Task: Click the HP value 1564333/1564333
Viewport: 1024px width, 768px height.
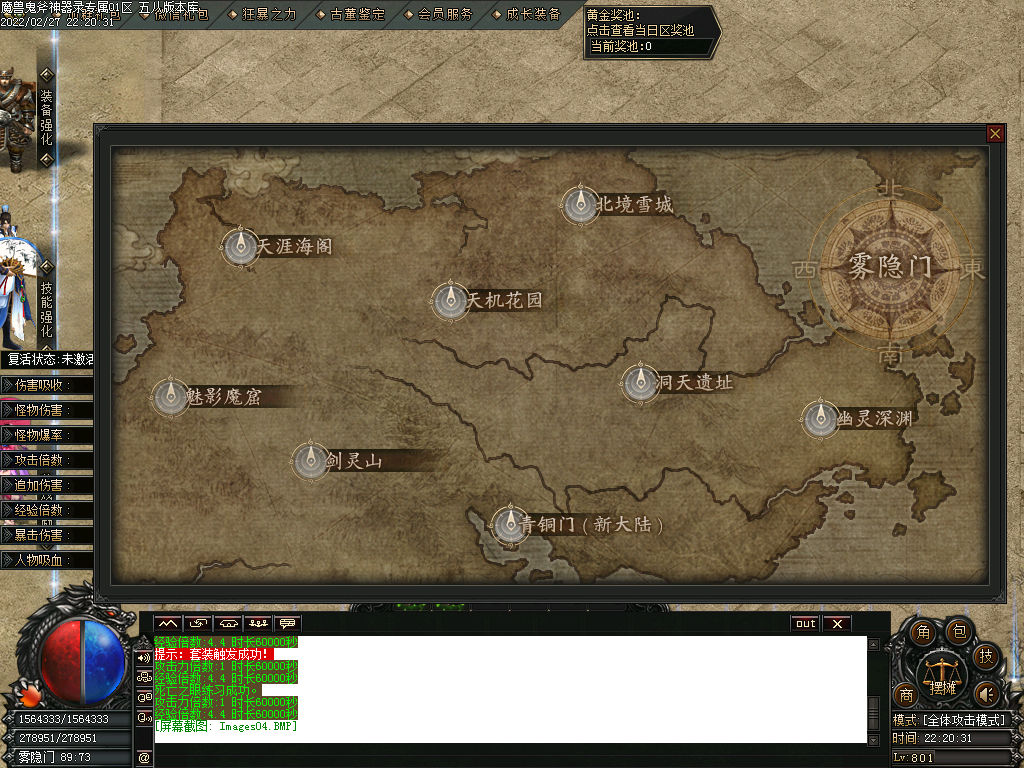Action: pos(64,719)
